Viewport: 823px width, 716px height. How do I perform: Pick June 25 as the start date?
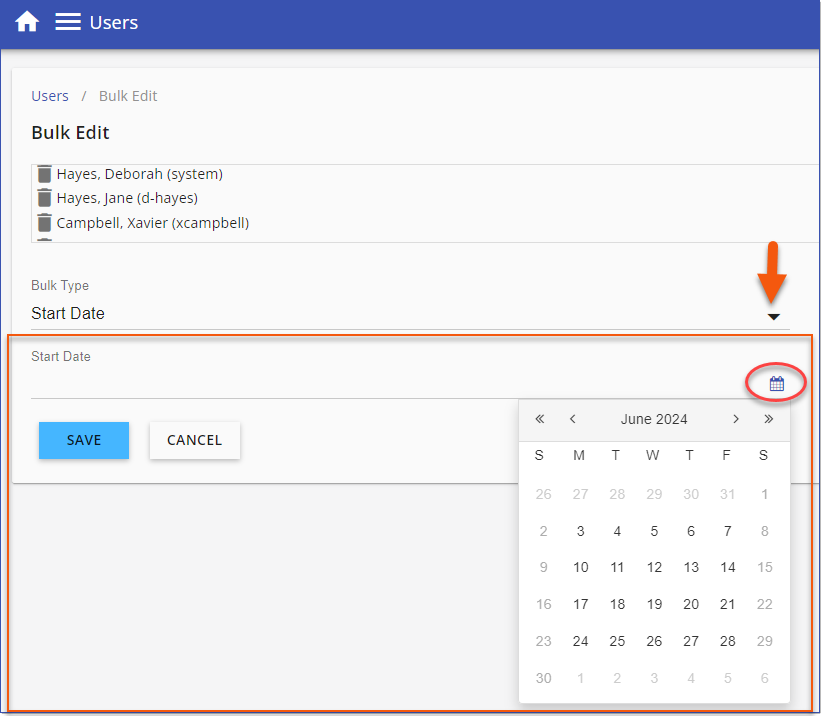(617, 640)
